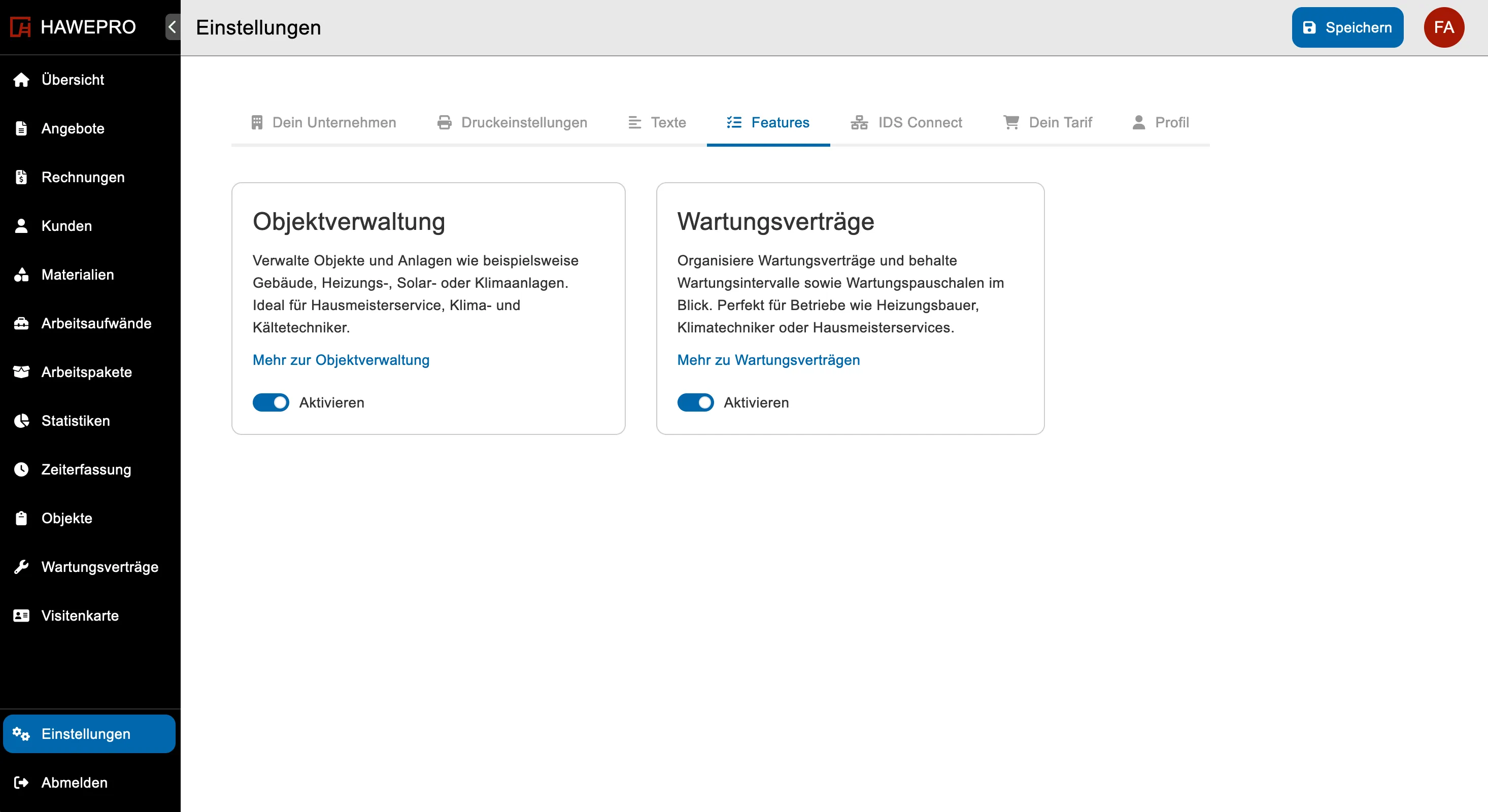
Task: Click the Wartungsverträge card heading
Action: pos(776,222)
